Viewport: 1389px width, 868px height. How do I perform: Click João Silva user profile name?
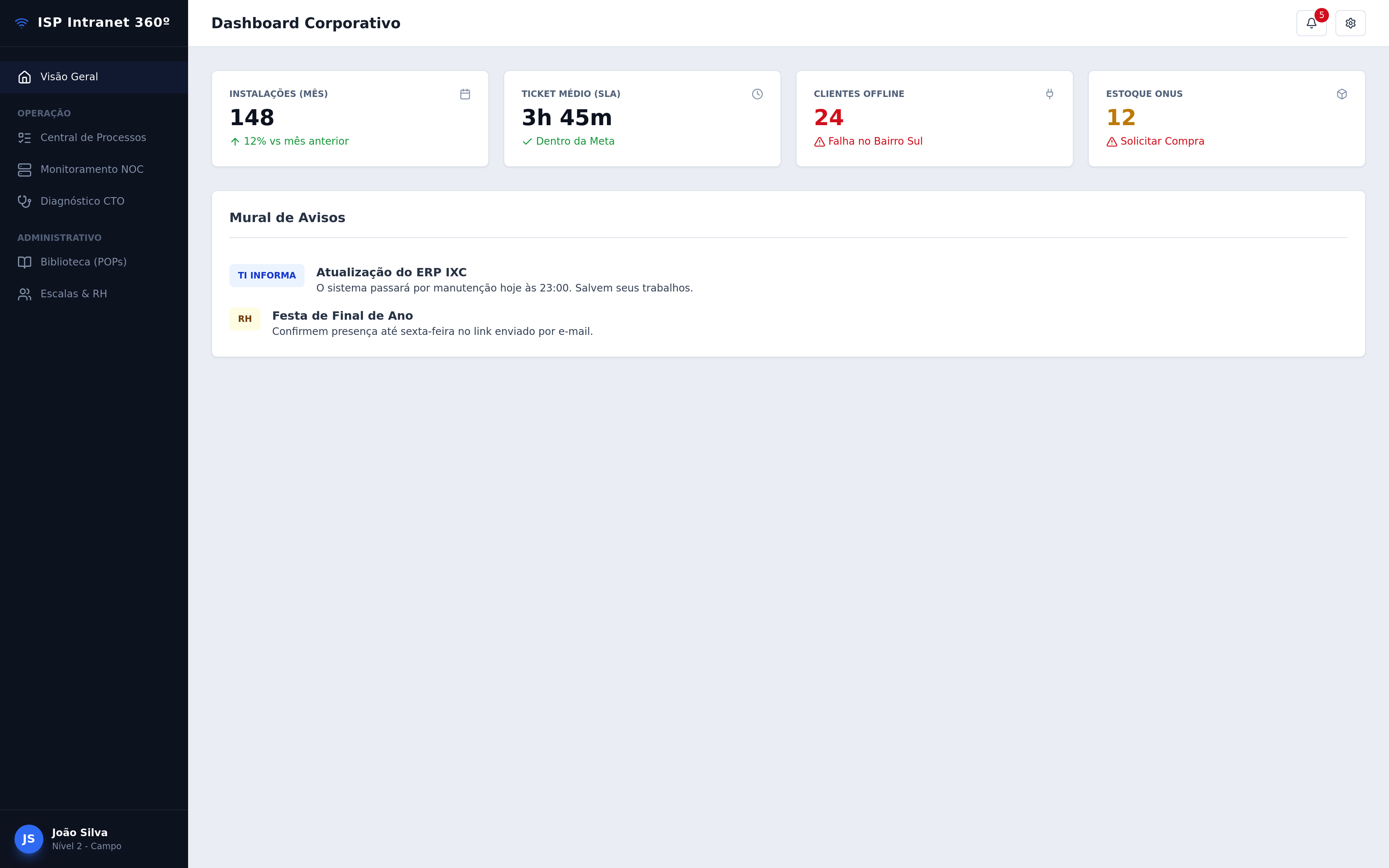80,833
